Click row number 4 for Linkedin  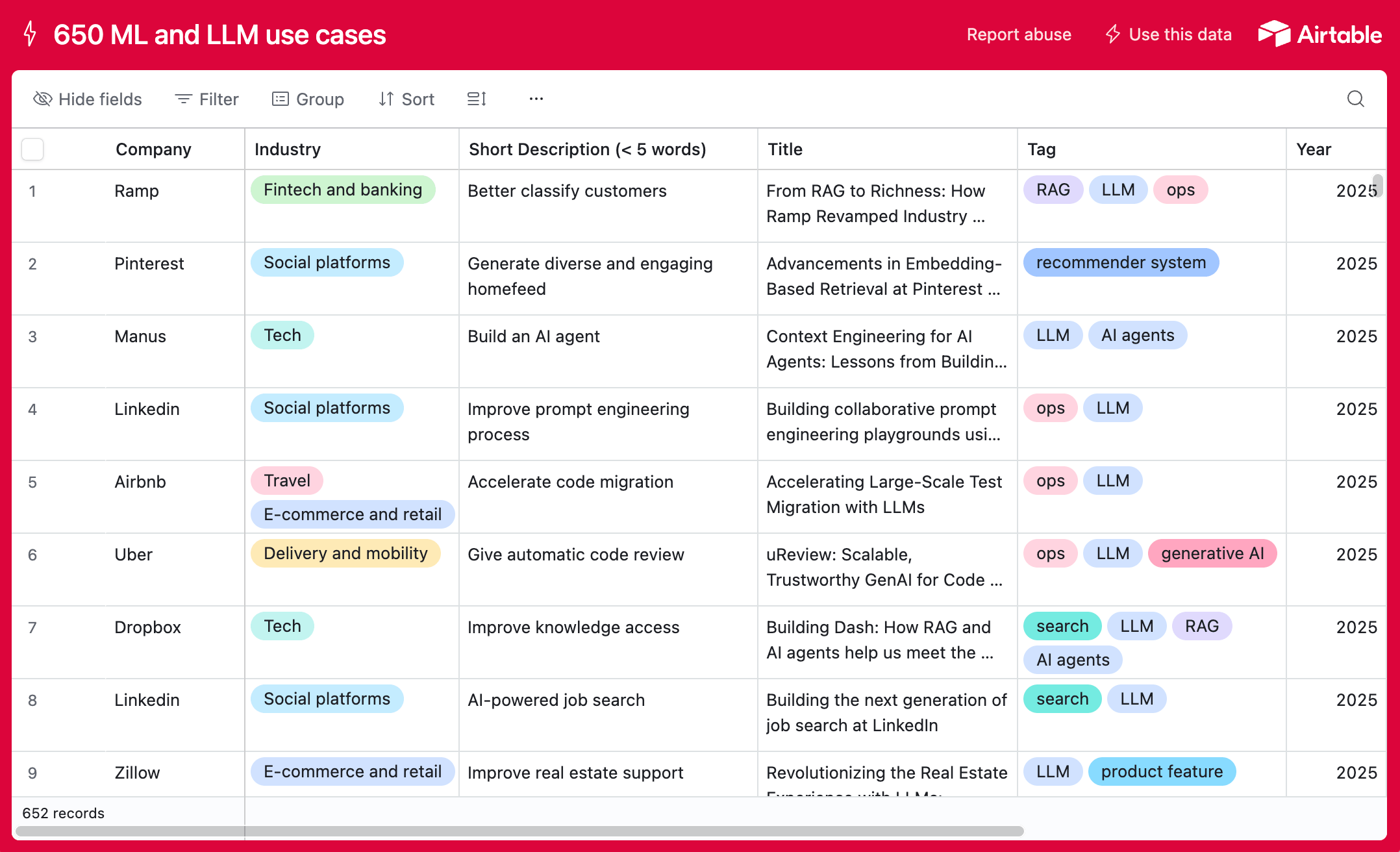pos(32,409)
